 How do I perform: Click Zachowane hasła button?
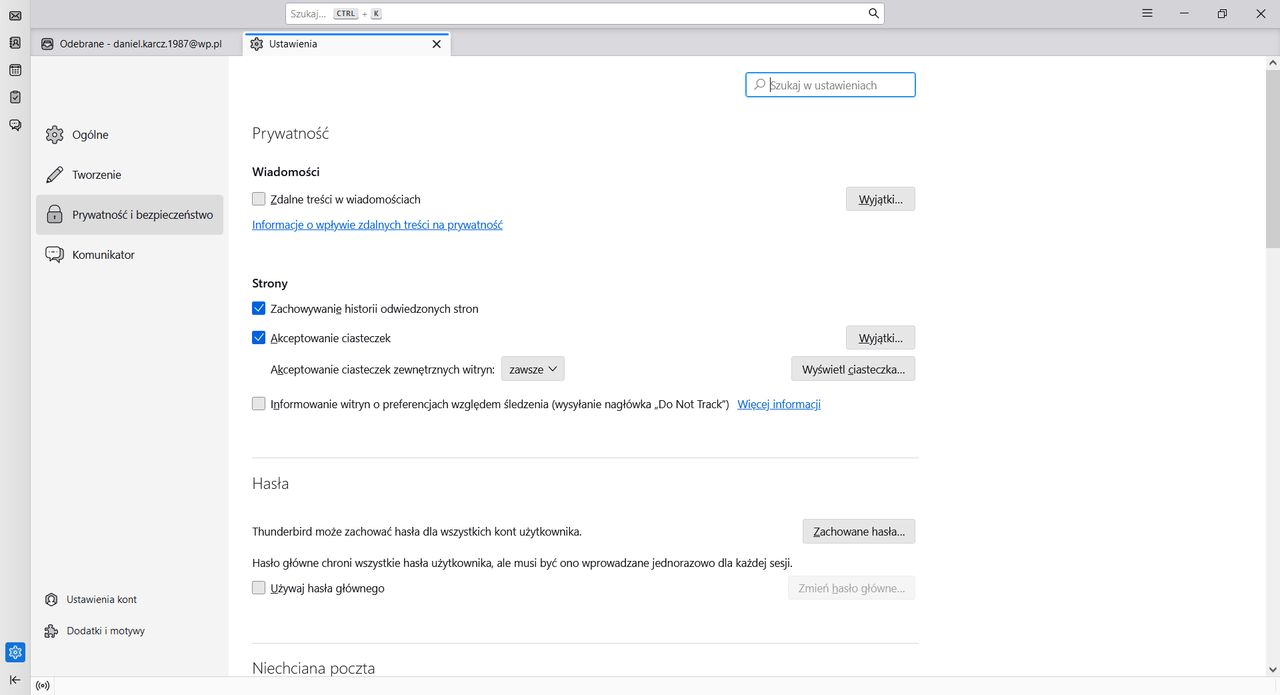pyautogui.click(x=859, y=531)
